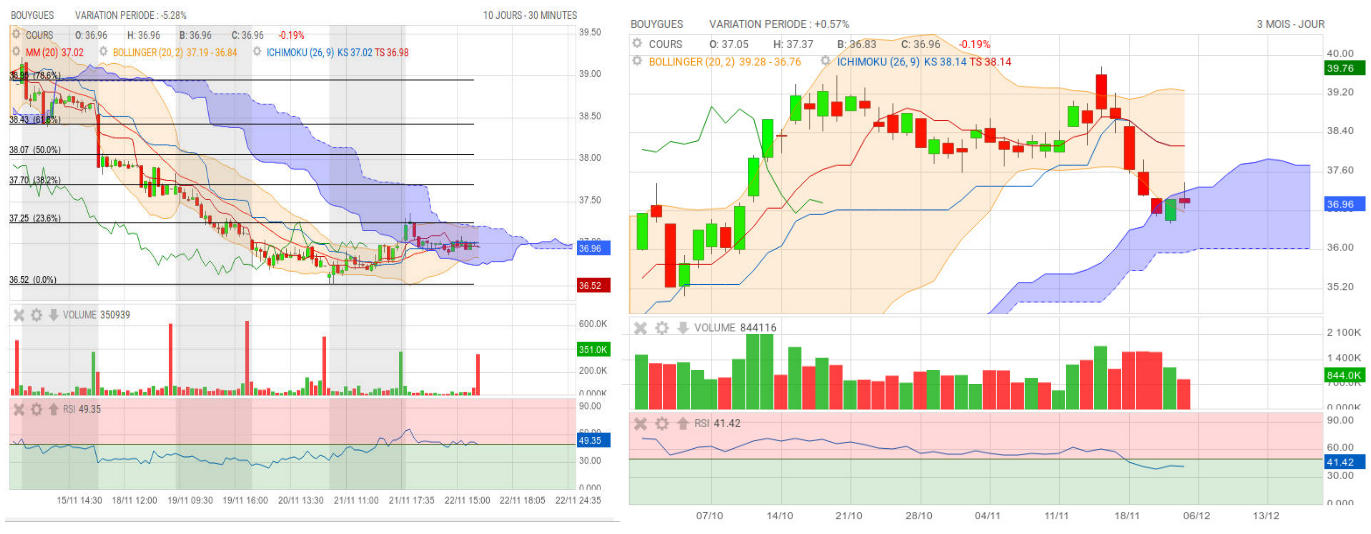Click red -0.19% change in 10 jours chart

point(291,35)
